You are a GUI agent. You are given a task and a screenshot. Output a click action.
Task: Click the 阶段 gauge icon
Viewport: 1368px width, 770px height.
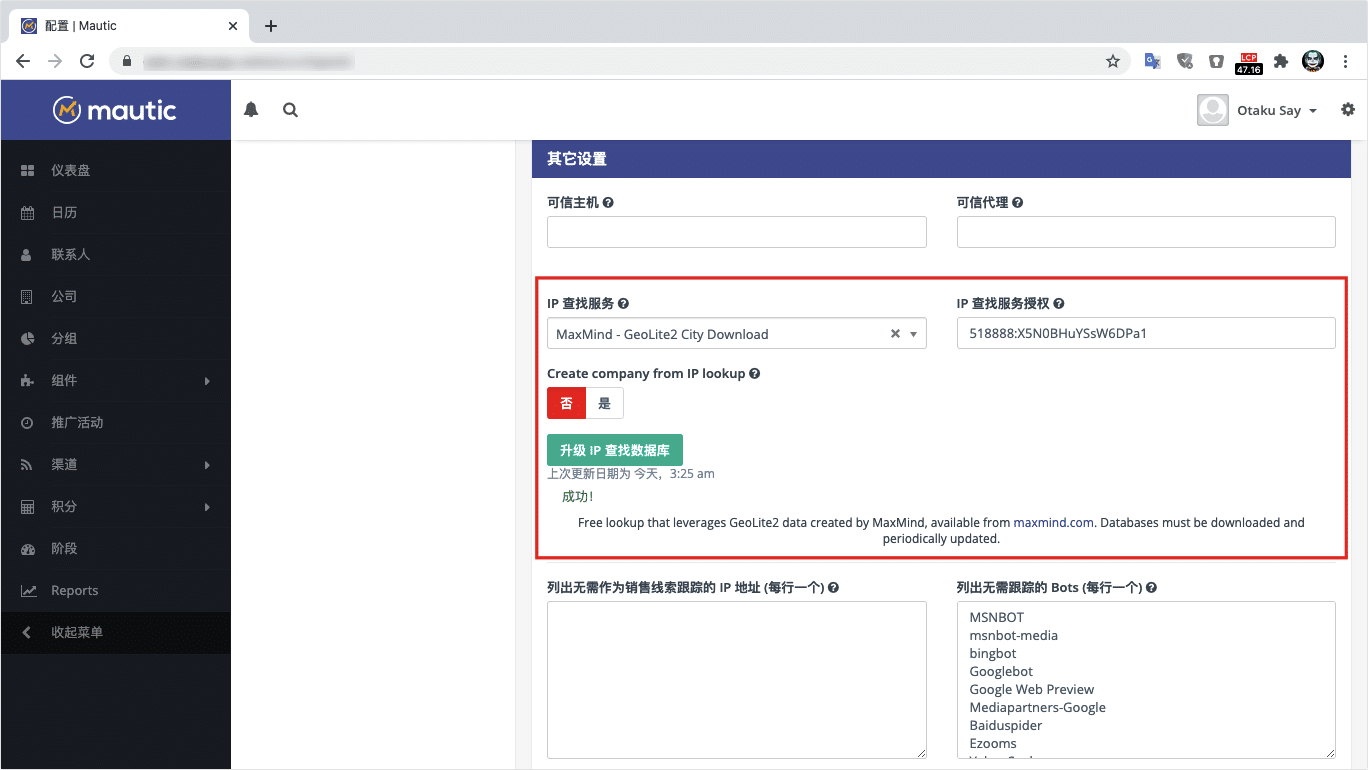28,549
